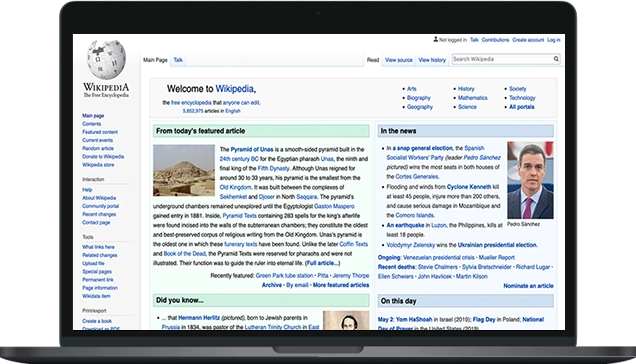Click More featured articles
636x364 pixels.
341,285
